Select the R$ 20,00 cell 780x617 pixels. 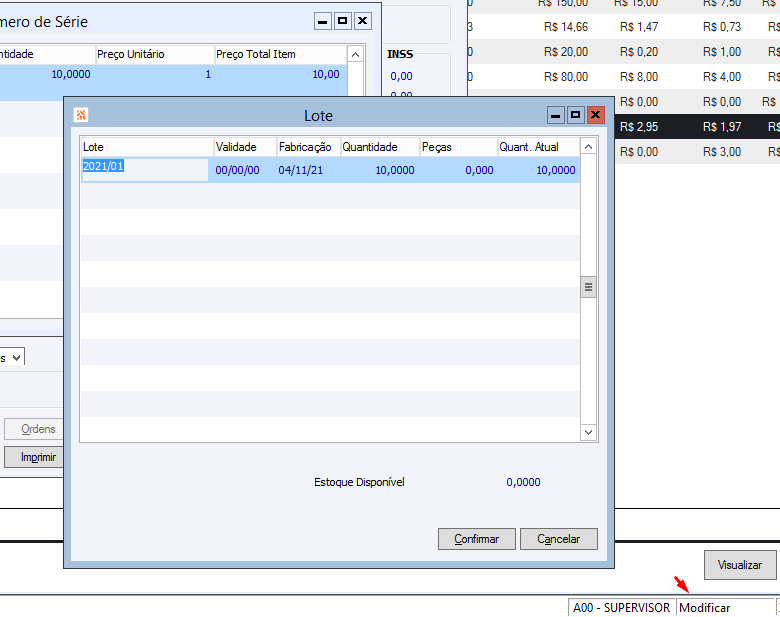[x=566, y=52]
